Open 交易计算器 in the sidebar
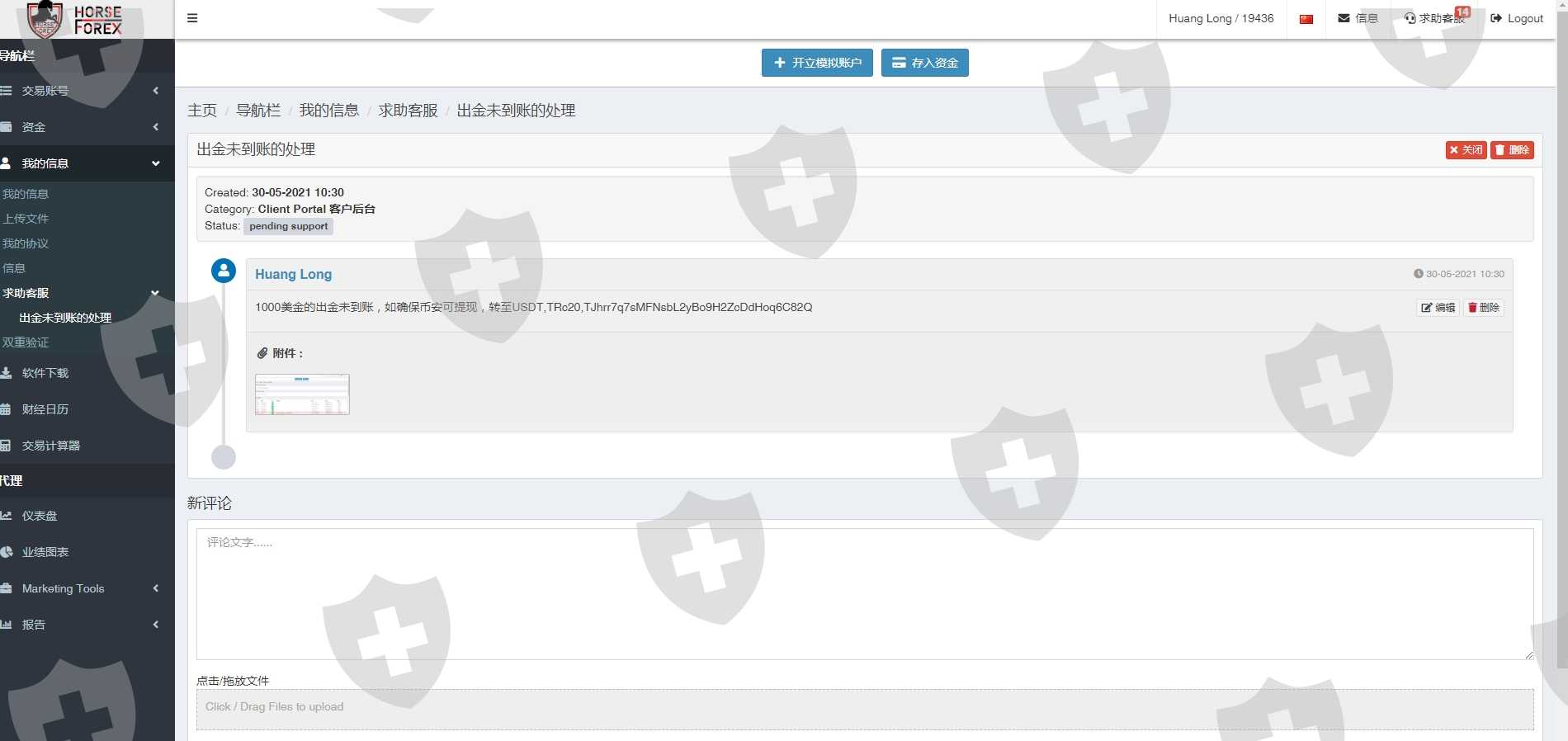1568x741 pixels. coord(87,446)
